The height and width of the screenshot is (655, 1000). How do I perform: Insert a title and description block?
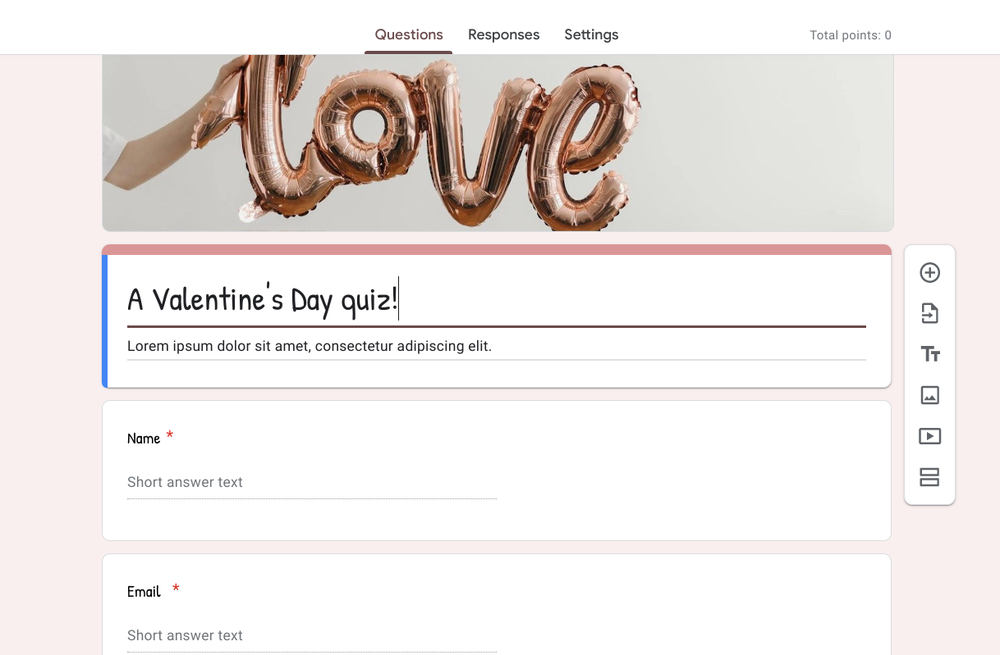(929, 354)
